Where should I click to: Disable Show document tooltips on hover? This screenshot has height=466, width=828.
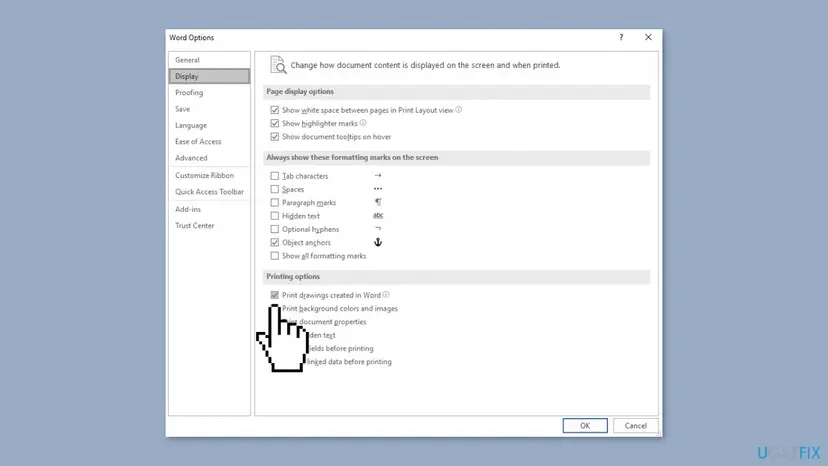[x=275, y=136]
